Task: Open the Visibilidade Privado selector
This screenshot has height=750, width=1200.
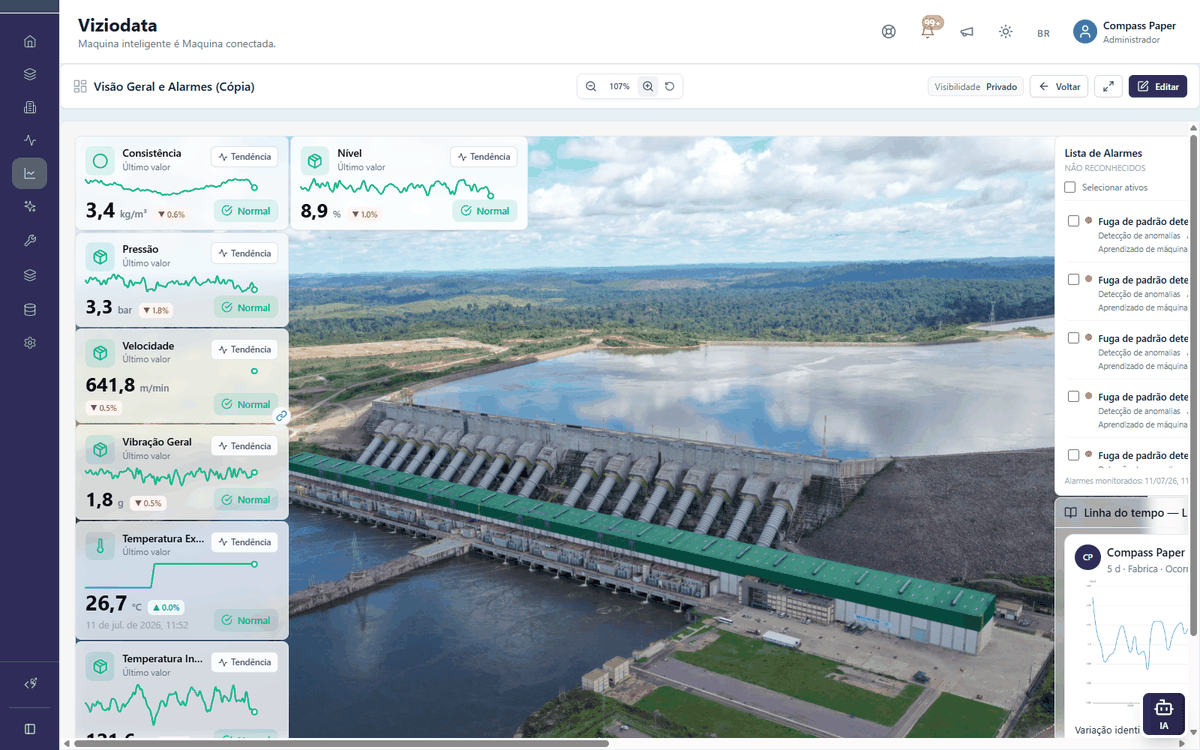Action: click(x=975, y=87)
